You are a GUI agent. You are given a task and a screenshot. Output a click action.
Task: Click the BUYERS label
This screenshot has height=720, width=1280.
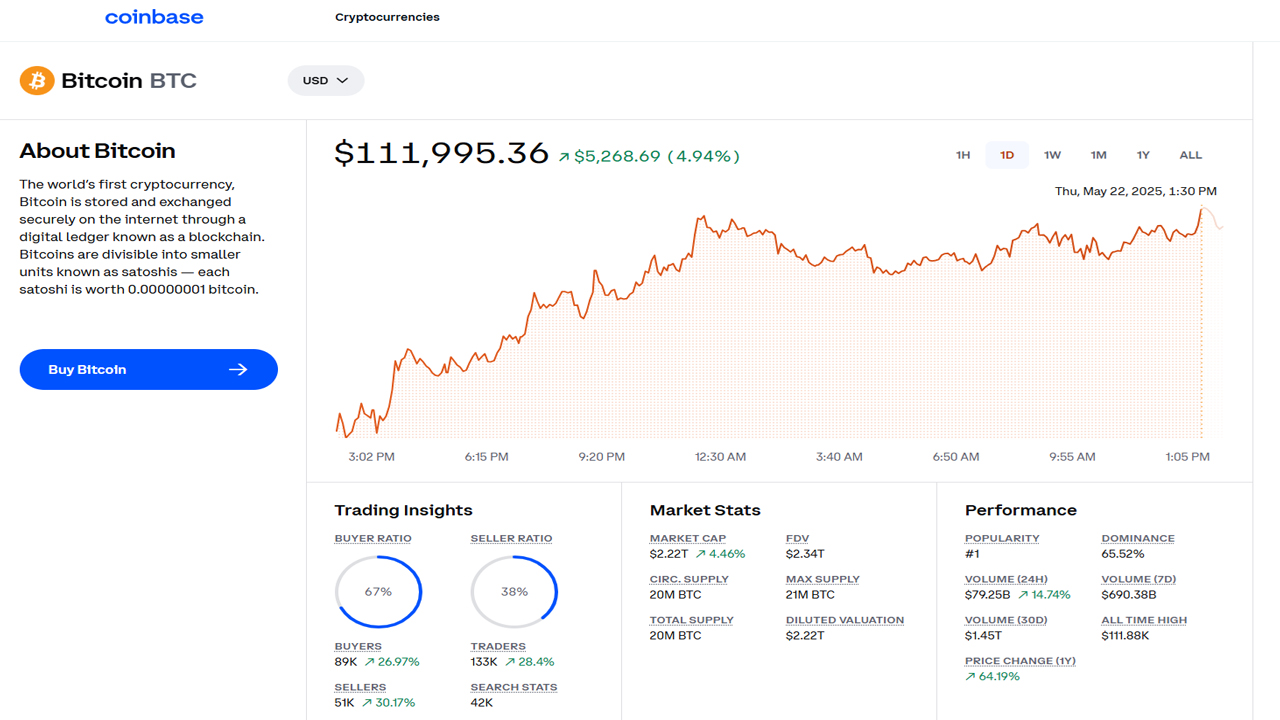point(358,646)
